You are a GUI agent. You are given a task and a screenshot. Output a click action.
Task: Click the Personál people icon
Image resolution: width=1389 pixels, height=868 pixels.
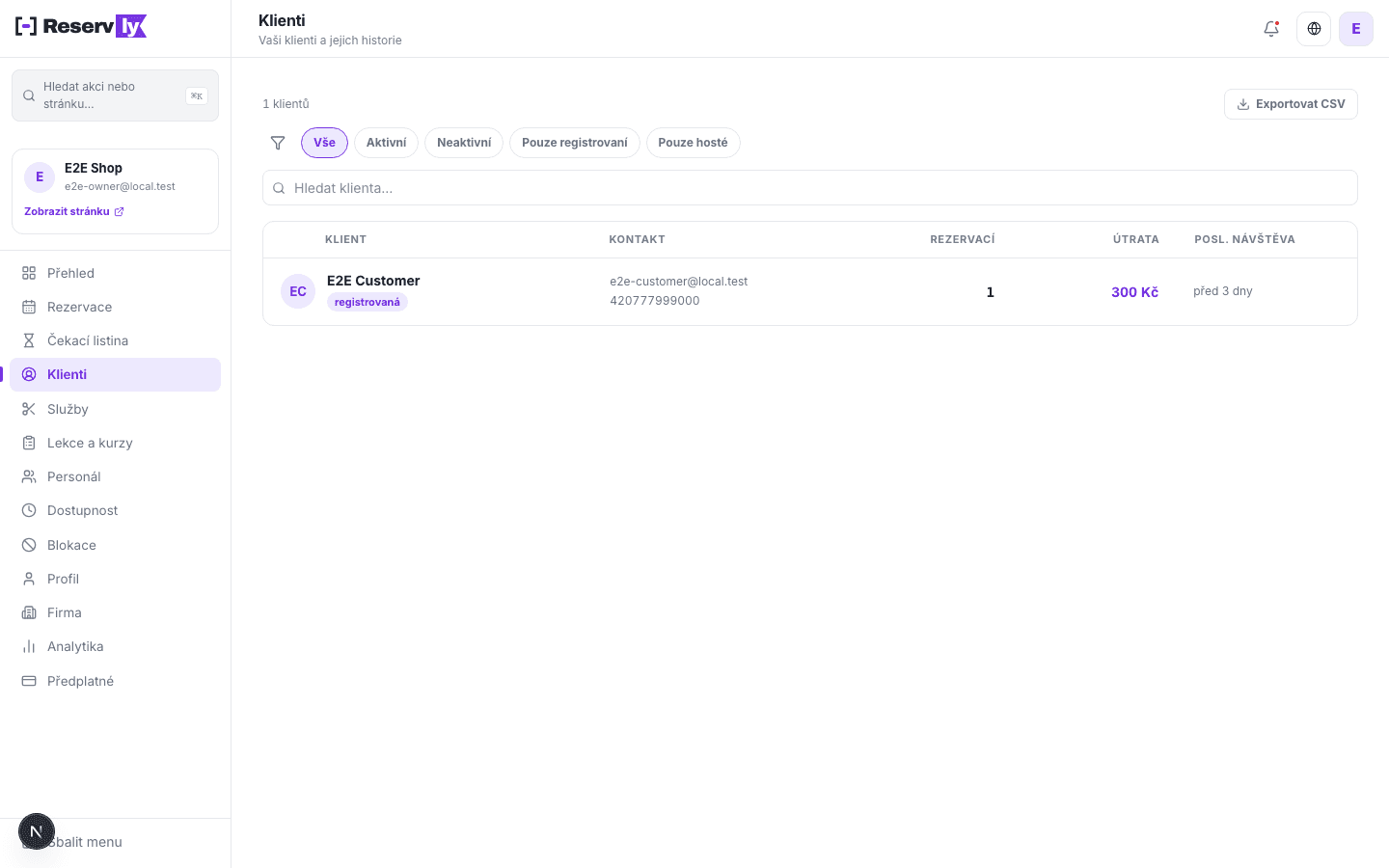pyautogui.click(x=29, y=476)
